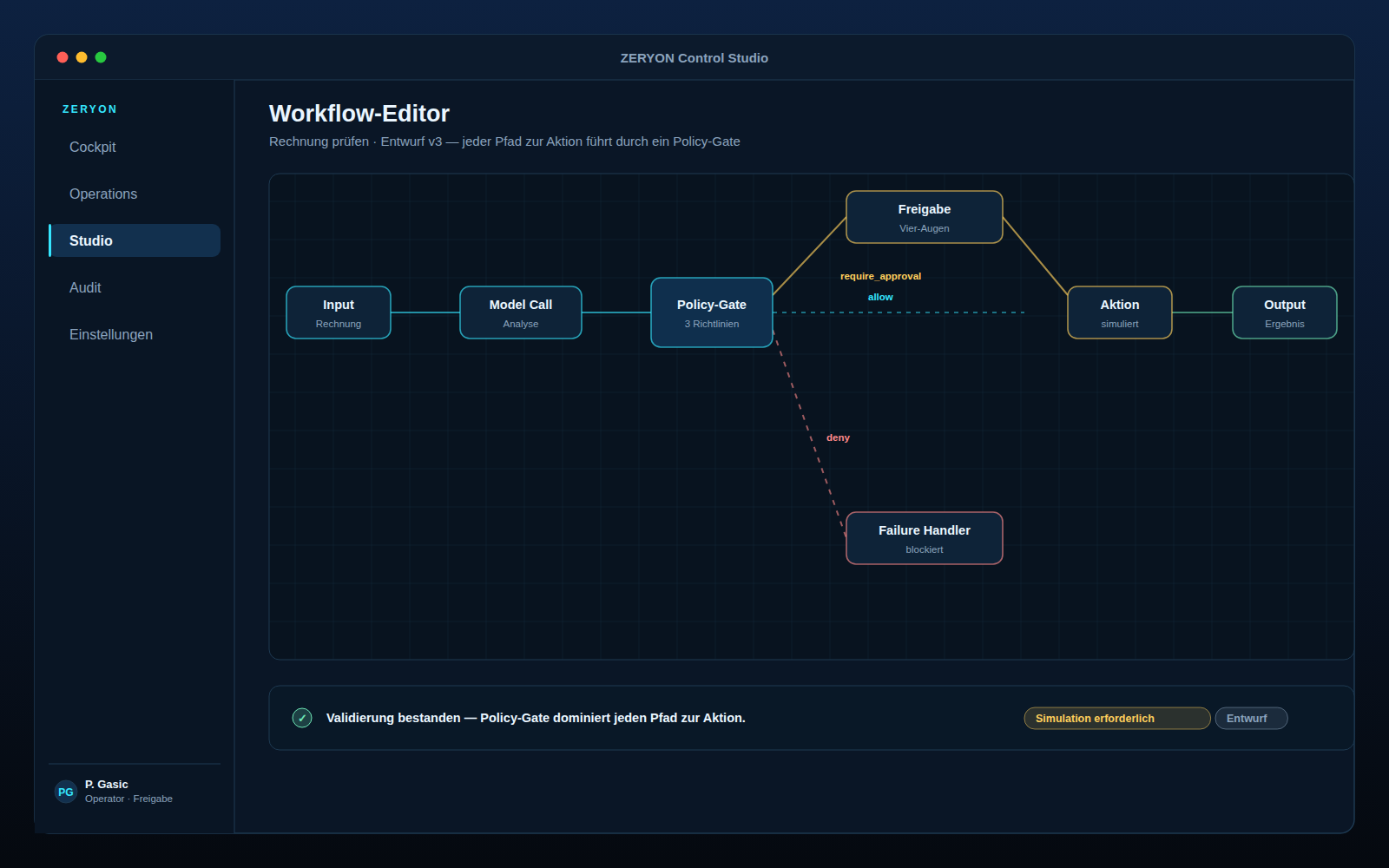
Task: Click the Entwurf status badge
Action: point(1251,718)
